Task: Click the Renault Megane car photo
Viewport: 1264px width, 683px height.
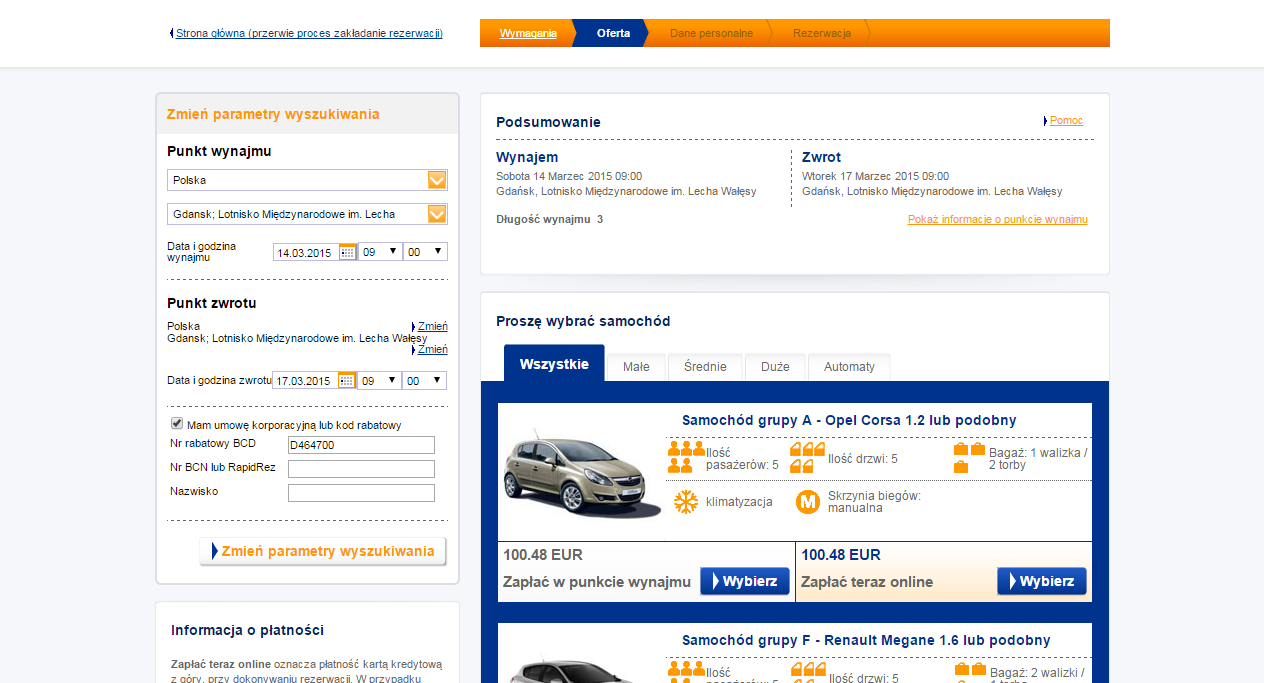Action: coord(582,670)
